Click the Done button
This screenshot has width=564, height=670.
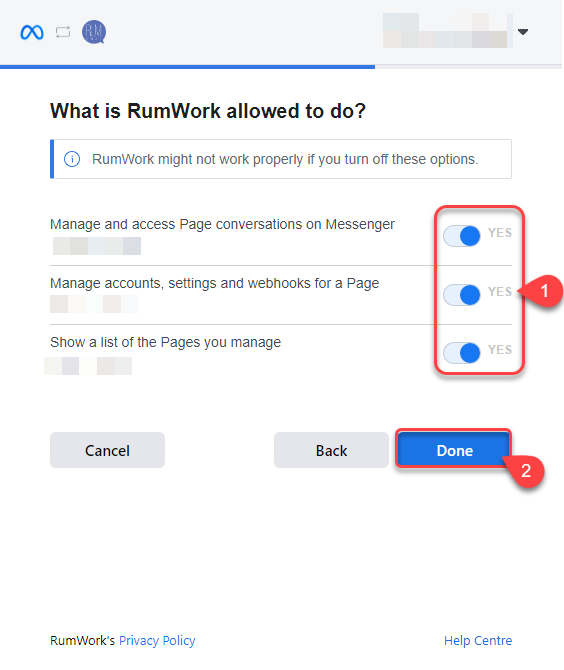click(454, 450)
